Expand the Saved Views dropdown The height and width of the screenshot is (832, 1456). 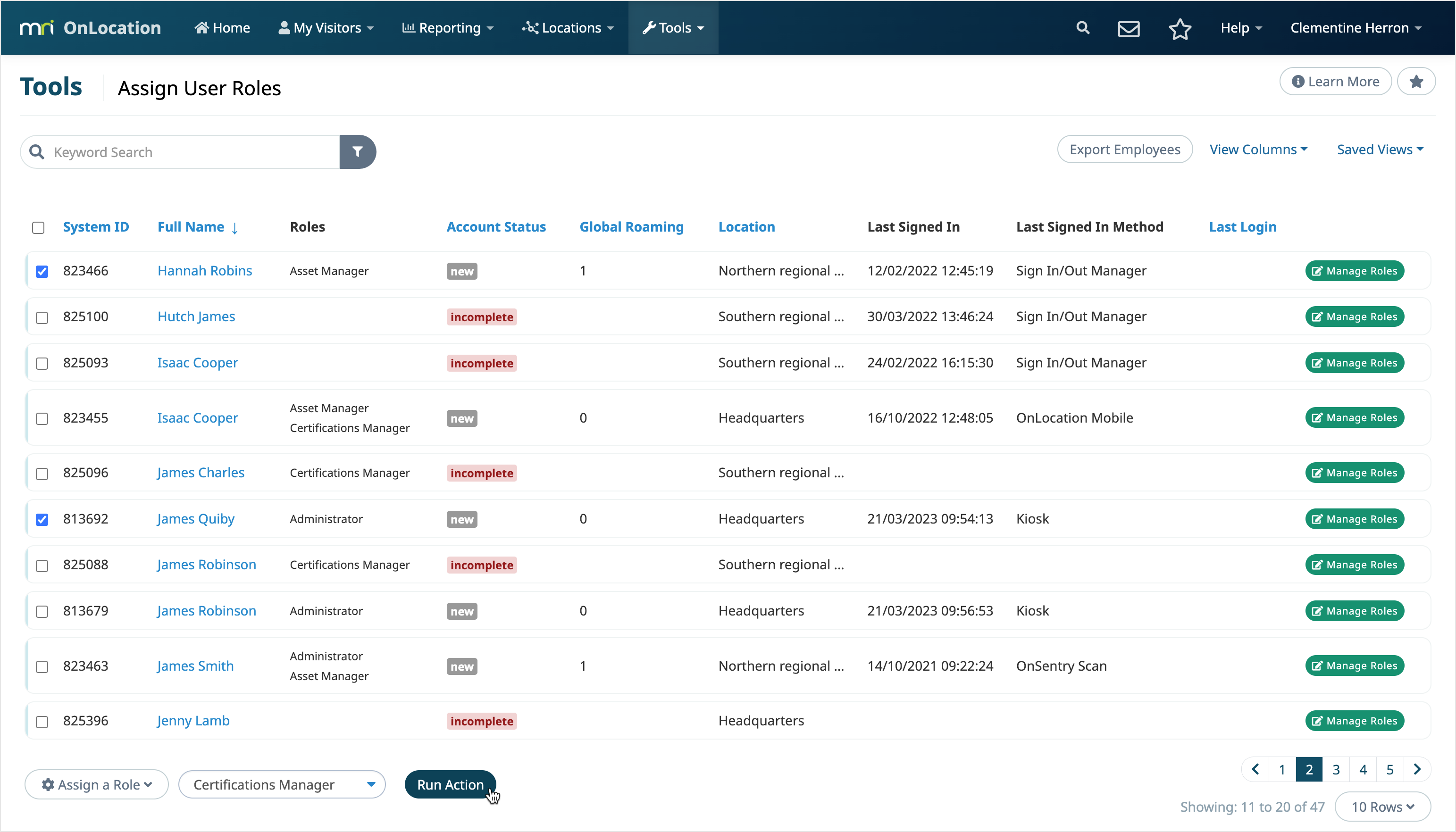(1380, 149)
